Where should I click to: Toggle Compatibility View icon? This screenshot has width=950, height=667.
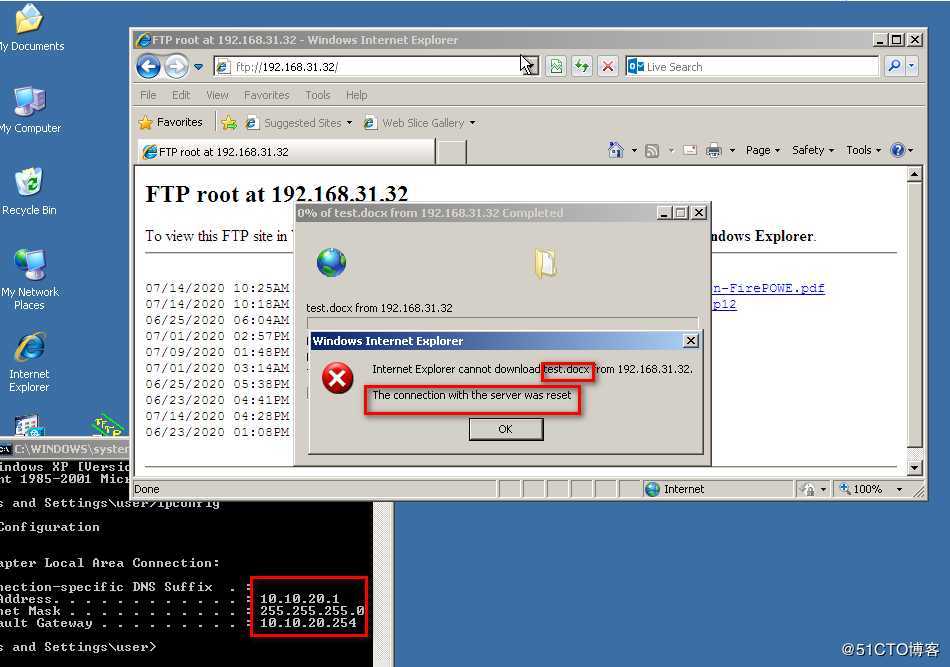pos(556,66)
